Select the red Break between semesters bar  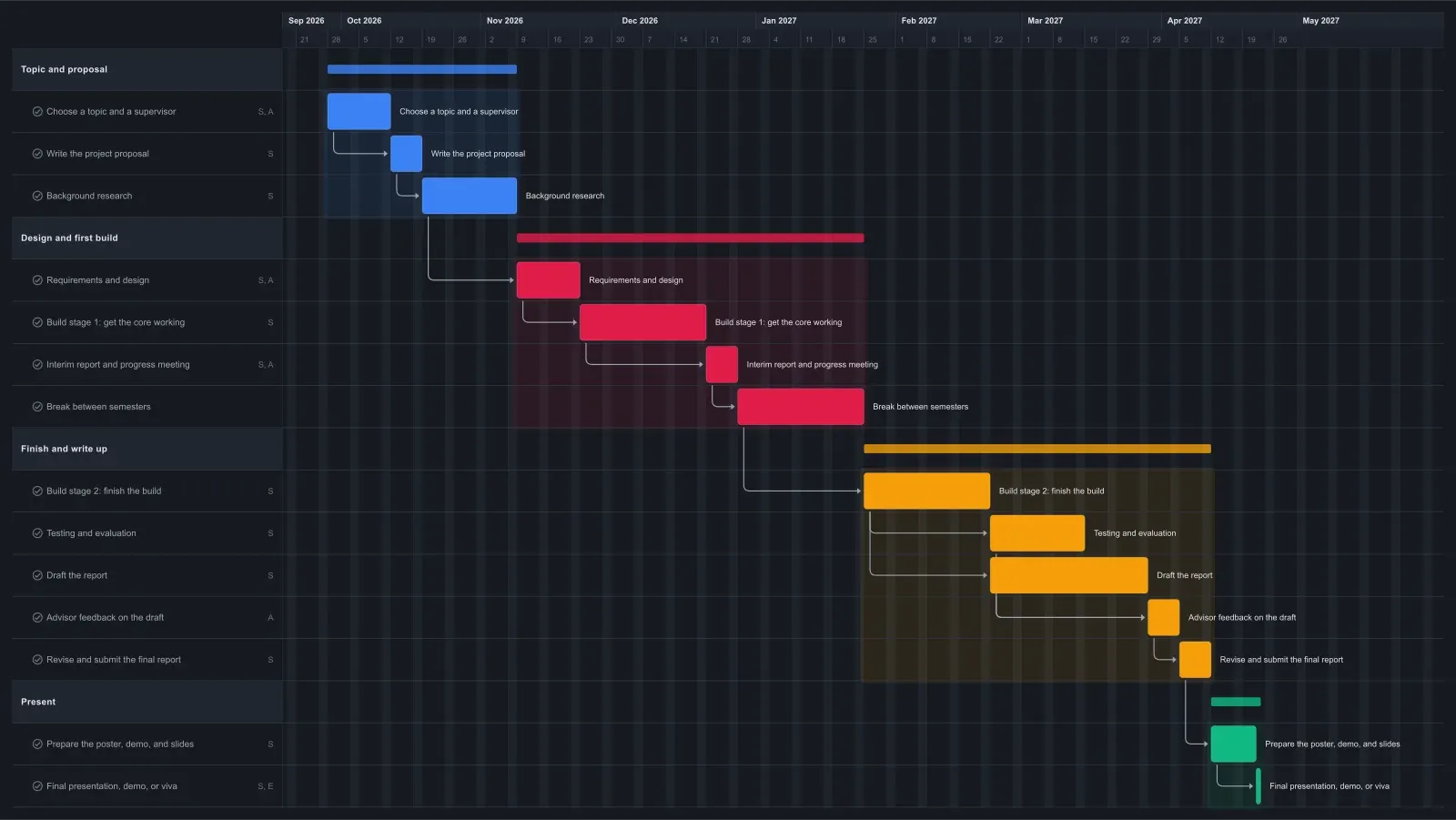coord(801,407)
